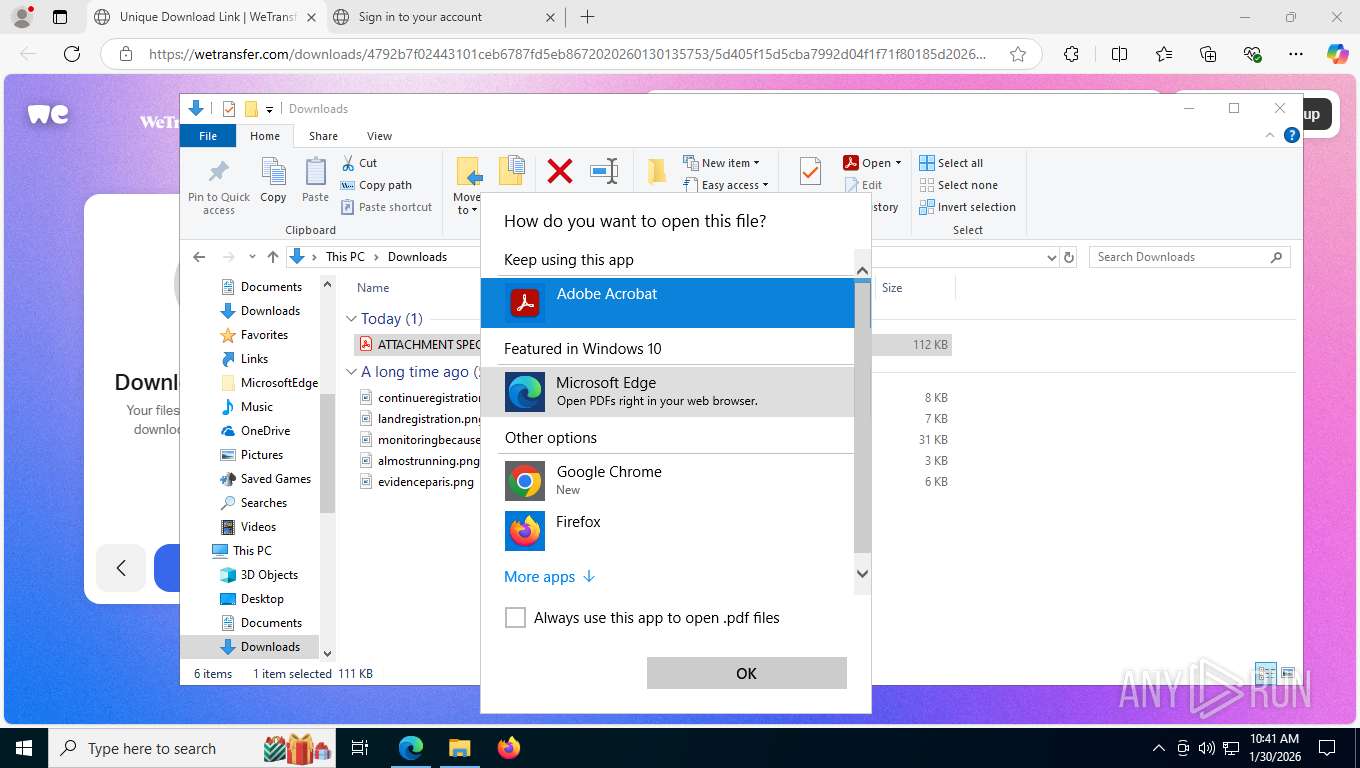1360x768 pixels.
Task: Switch to the Share ribbon tab
Action: (x=323, y=136)
